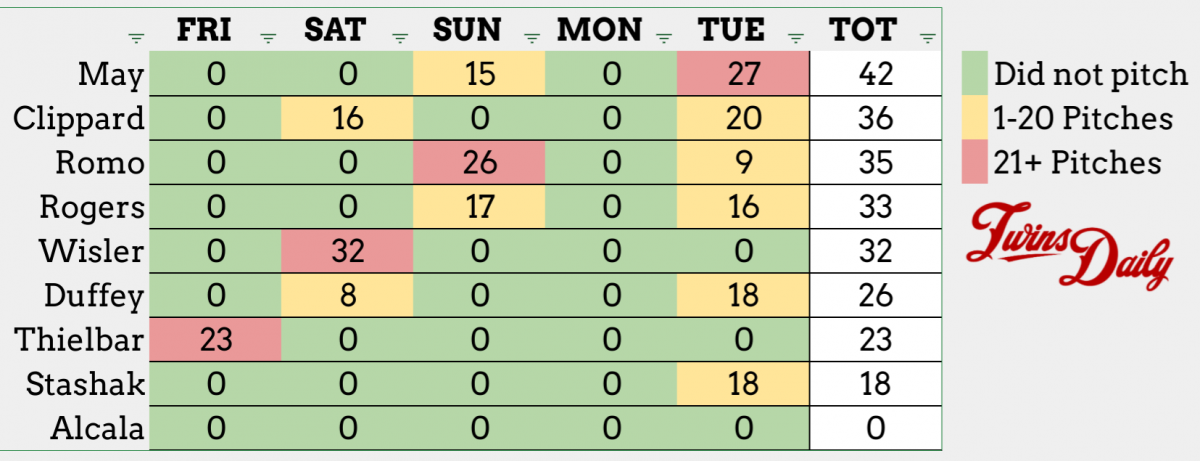
Task: Click the filter icon right of FRI
Action: click(x=267, y=38)
